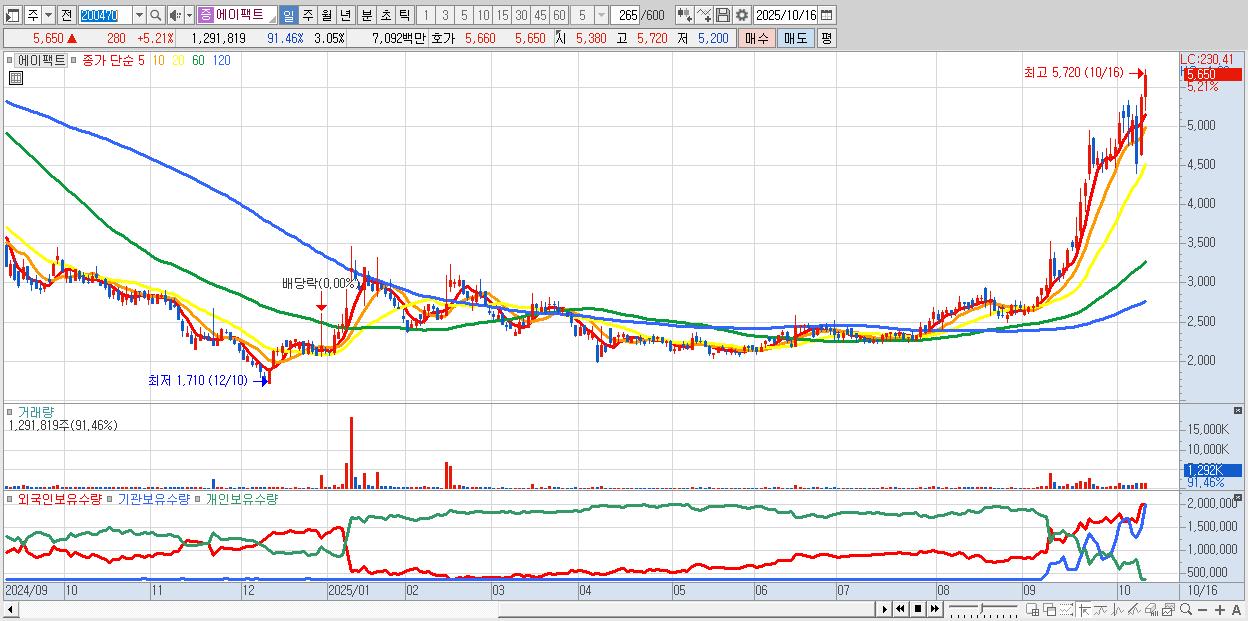Viewport: 1248px width, 621px height.
Task: Click the stock code input field 200470
Action: point(105,15)
